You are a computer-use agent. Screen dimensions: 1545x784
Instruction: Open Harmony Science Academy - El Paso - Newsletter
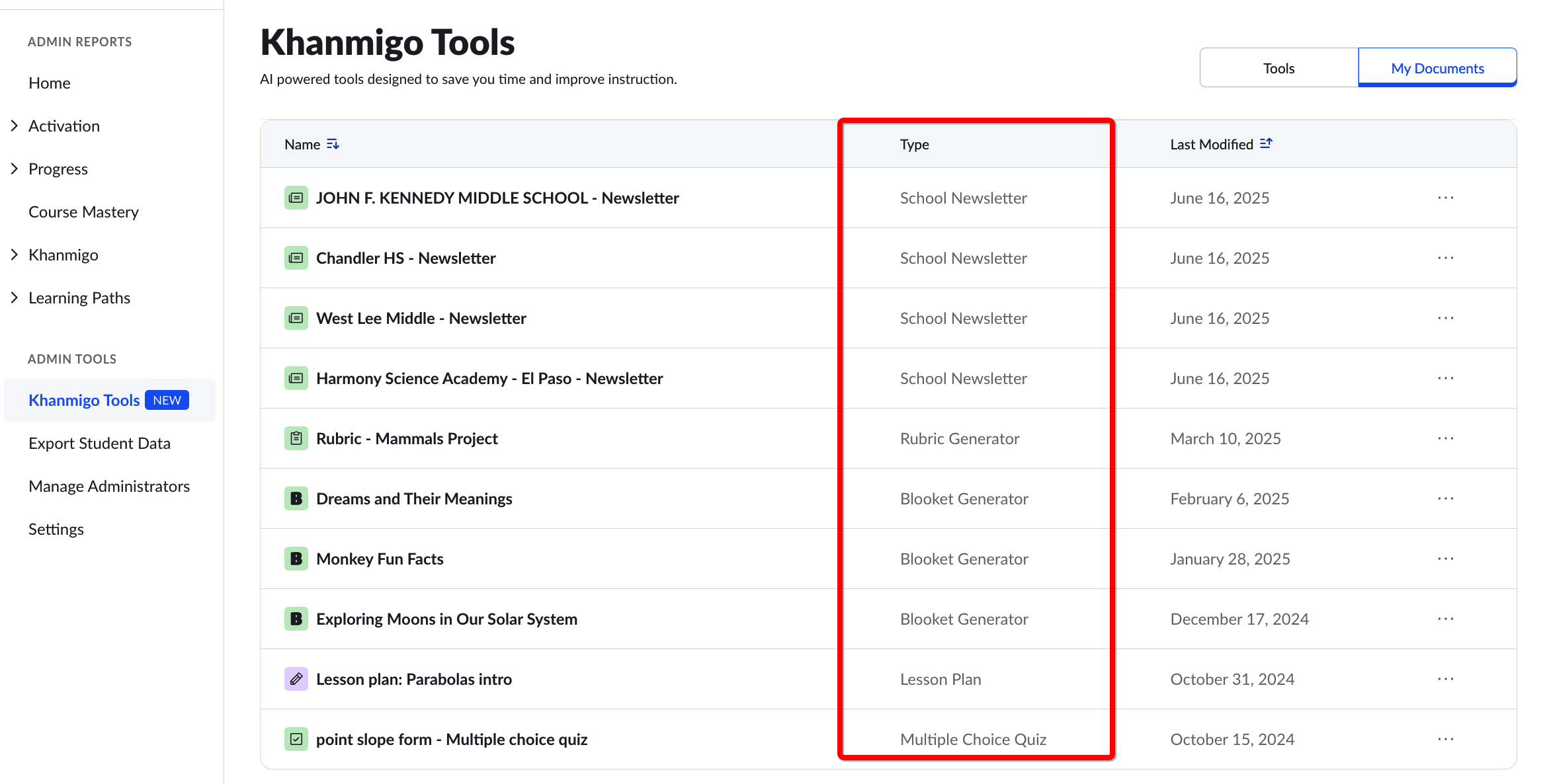coord(489,378)
